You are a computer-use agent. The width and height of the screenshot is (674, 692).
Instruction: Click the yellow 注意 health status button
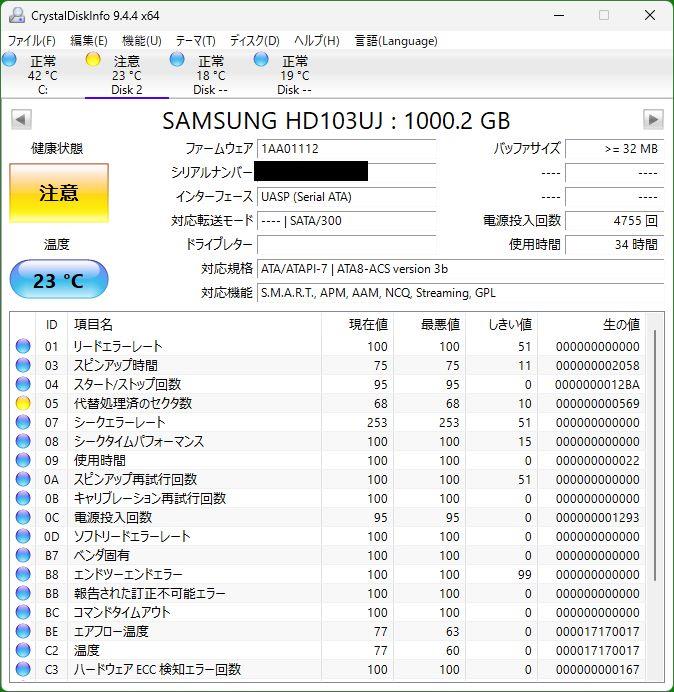[x=59, y=193]
